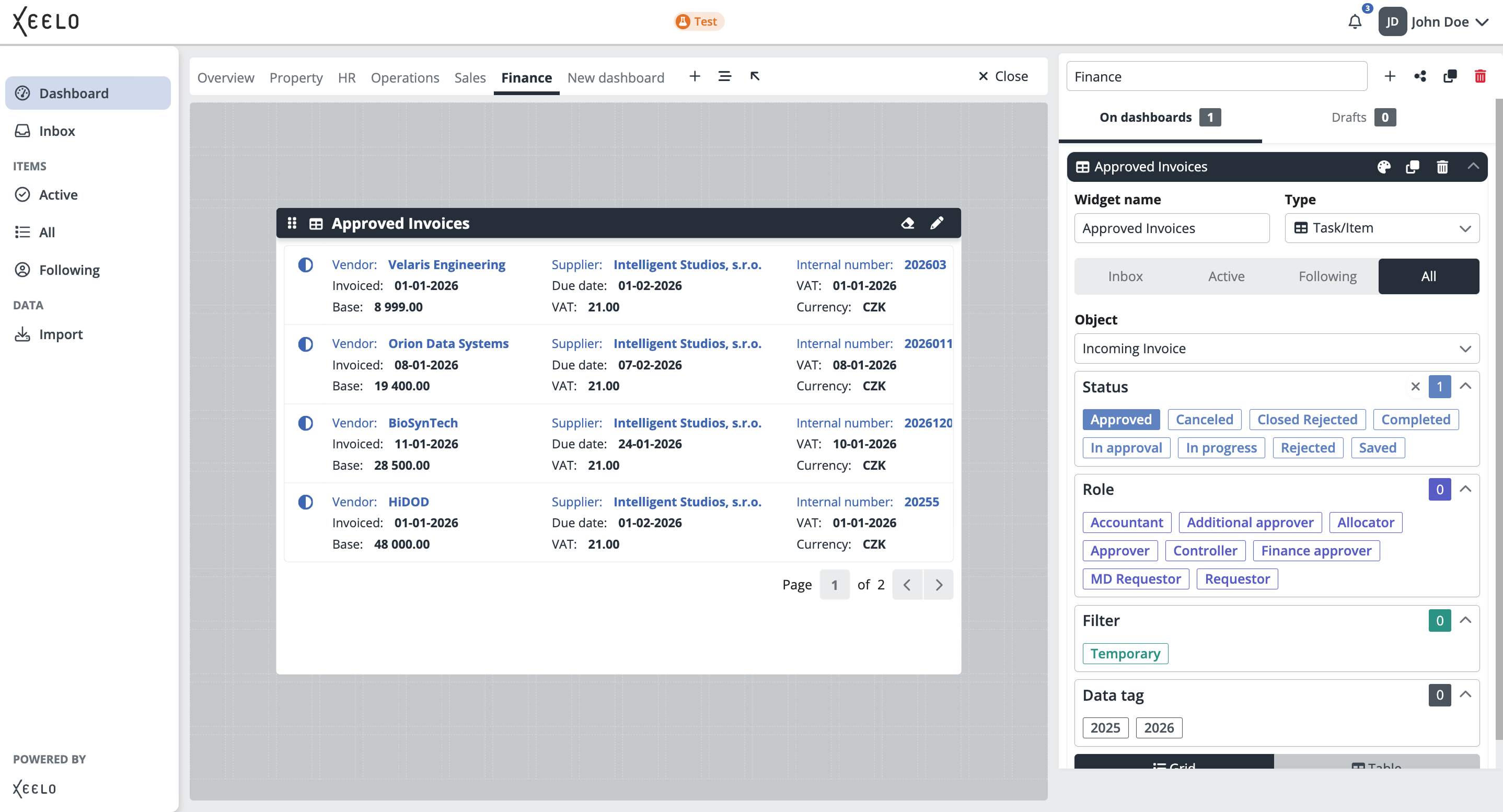Click the red delete dashboard trash icon
The height and width of the screenshot is (812, 1503).
point(1479,76)
